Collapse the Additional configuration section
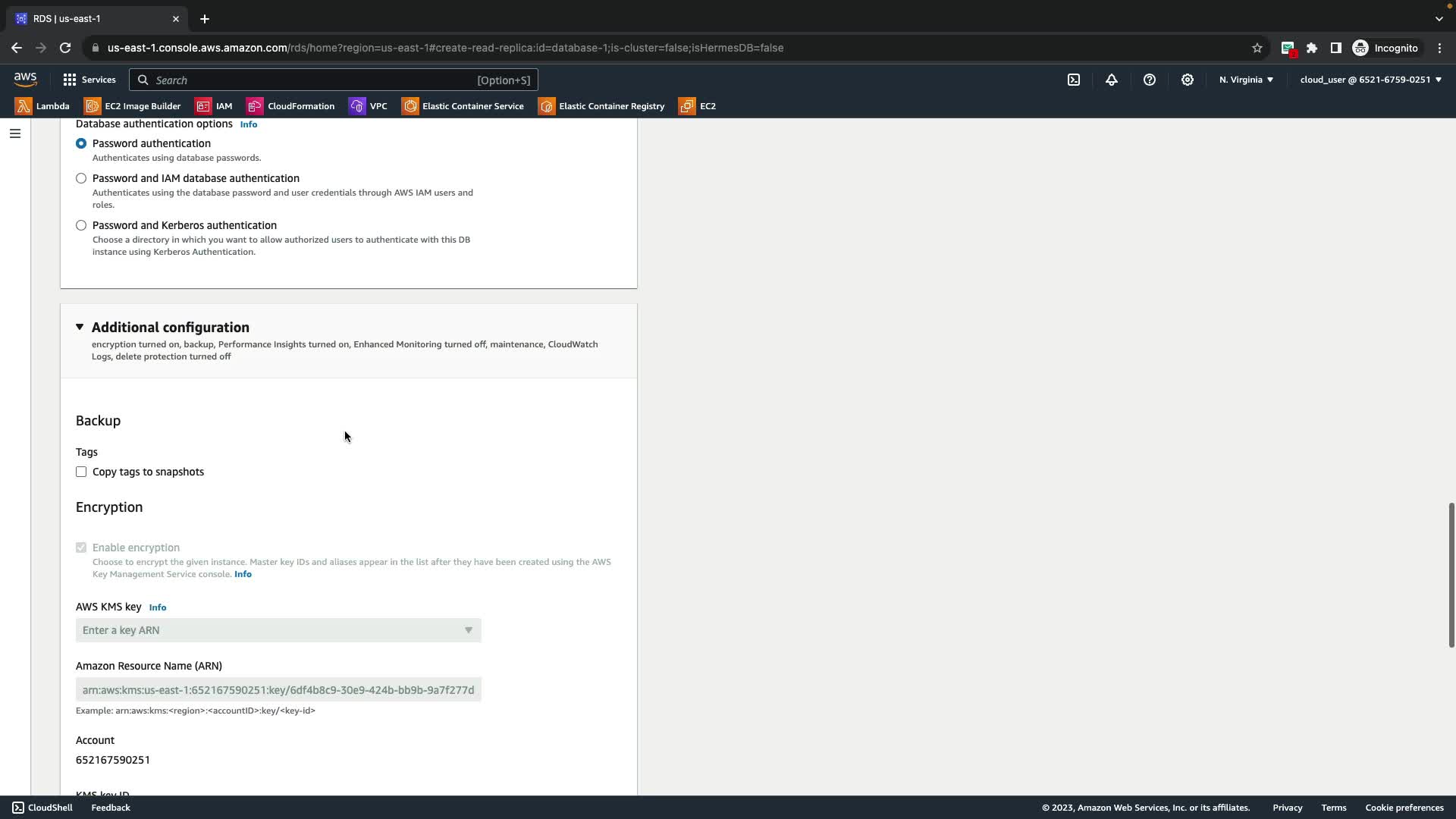This screenshot has height=819, width=1456. 80,327
